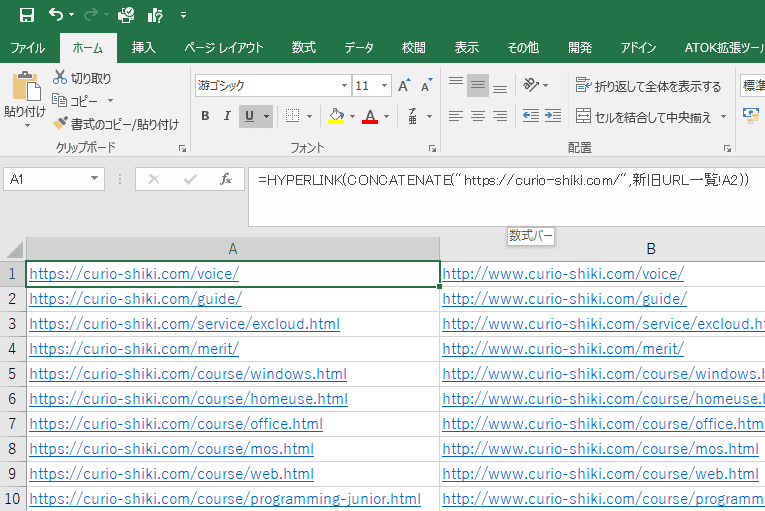The height and width of the screenshot is (511, 765).
Task: Click the 折り返して全体を表示する wrap text button
Action: pos(648,86)
